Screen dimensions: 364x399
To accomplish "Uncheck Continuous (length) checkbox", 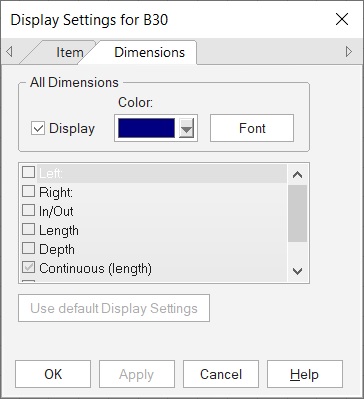I will click(28, 268).
